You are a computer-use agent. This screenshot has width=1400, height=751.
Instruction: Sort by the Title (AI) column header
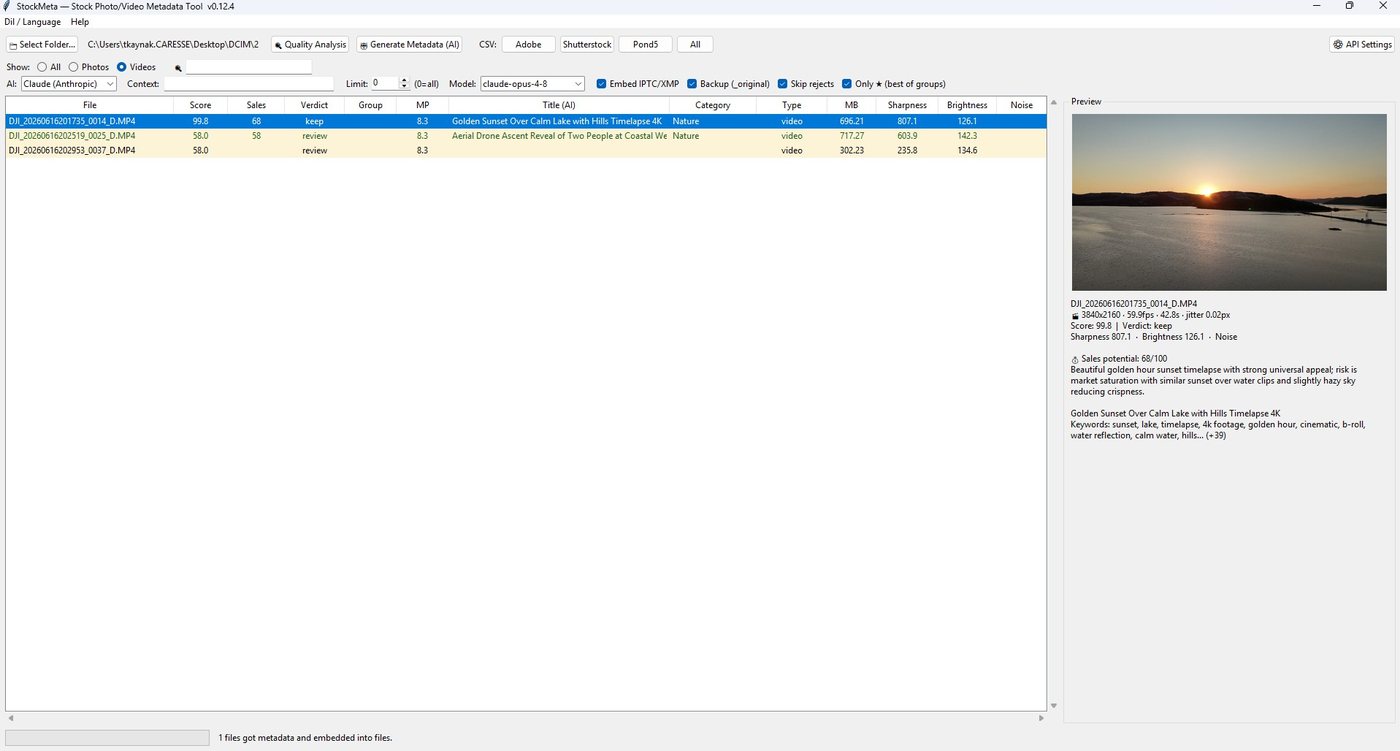[x=559, y=105]
